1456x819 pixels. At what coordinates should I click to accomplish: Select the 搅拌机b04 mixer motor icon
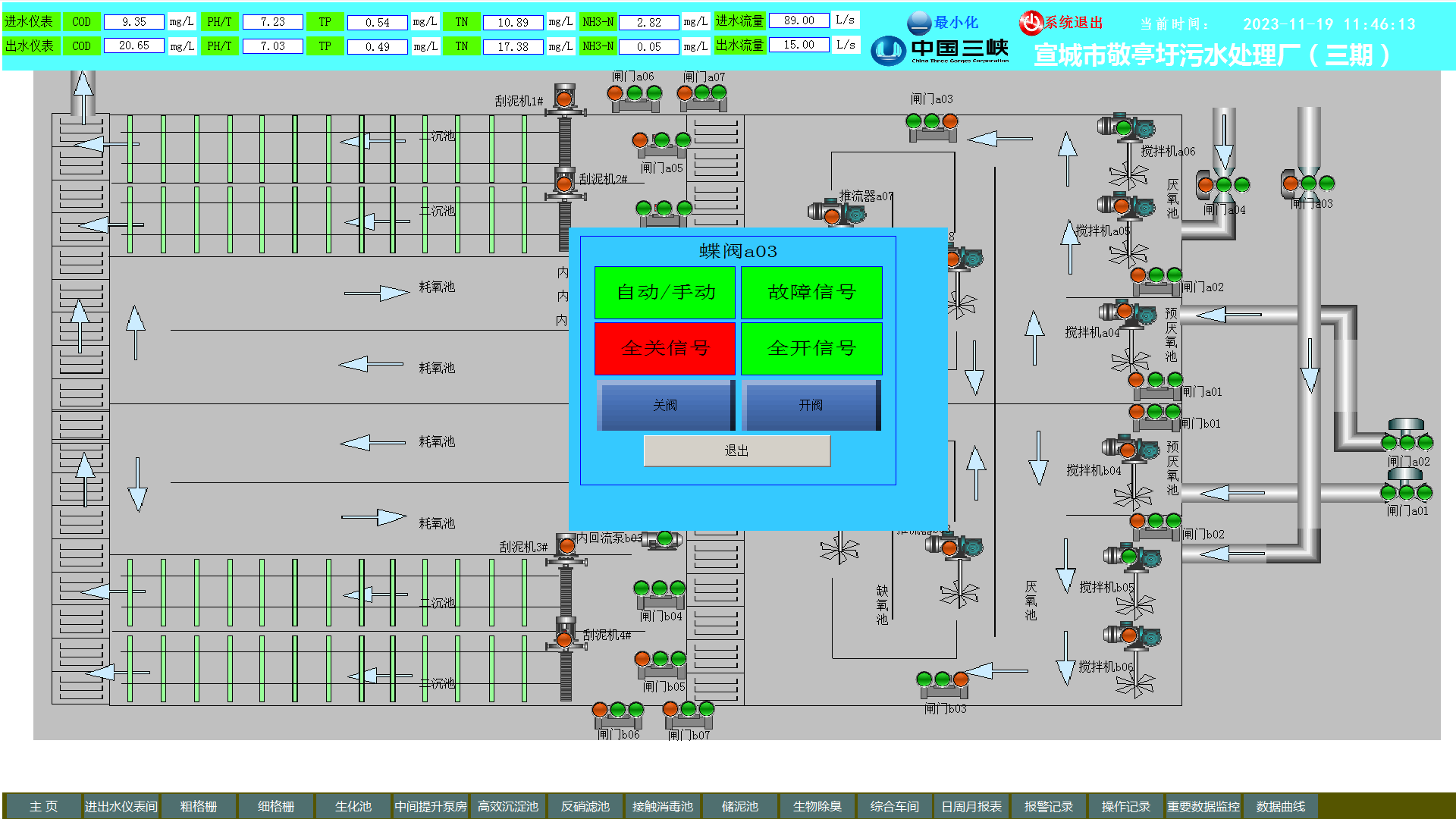(x=1129, y=450)
